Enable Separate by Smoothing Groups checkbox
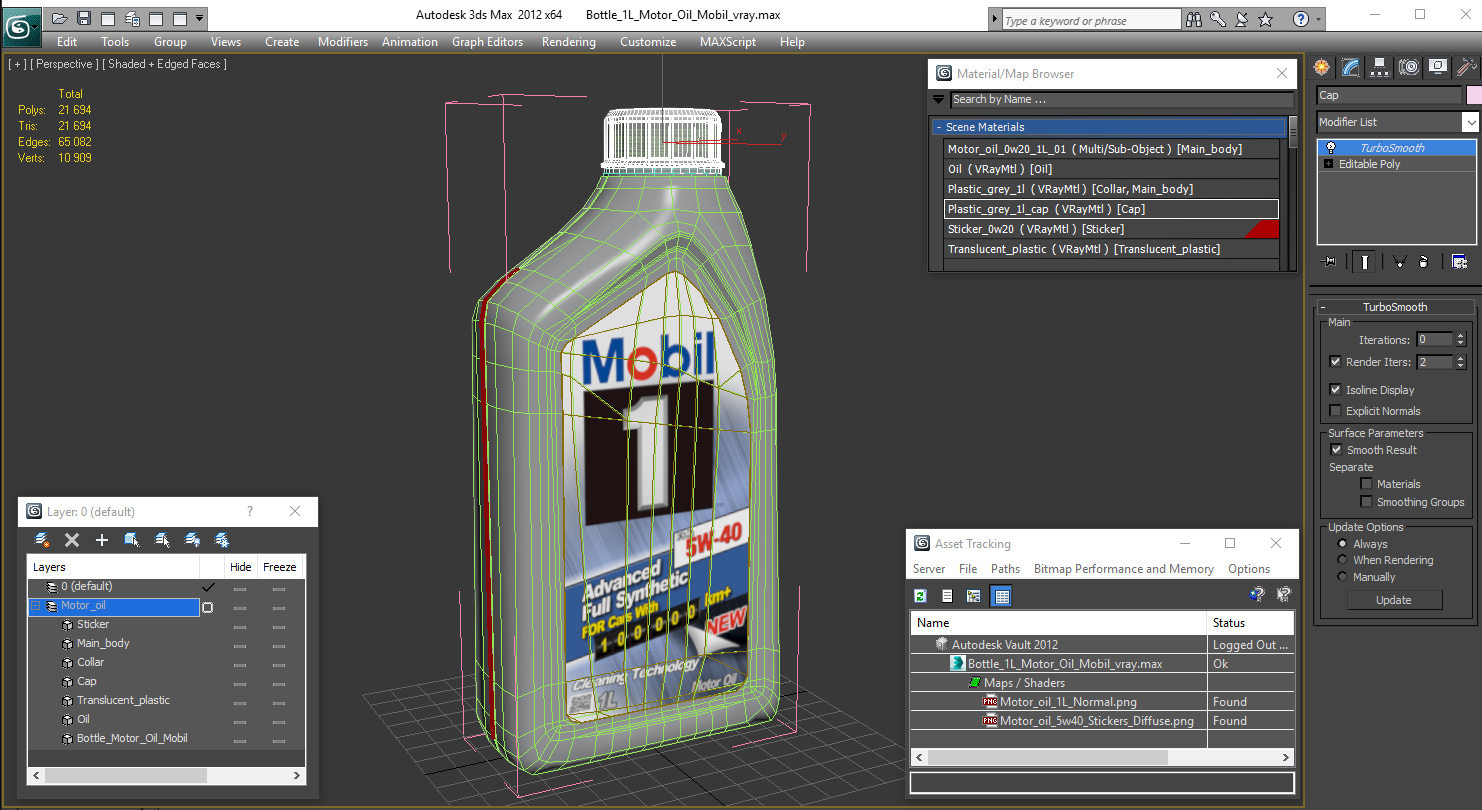This screenshot has height=810, width=1482. 1366,502
